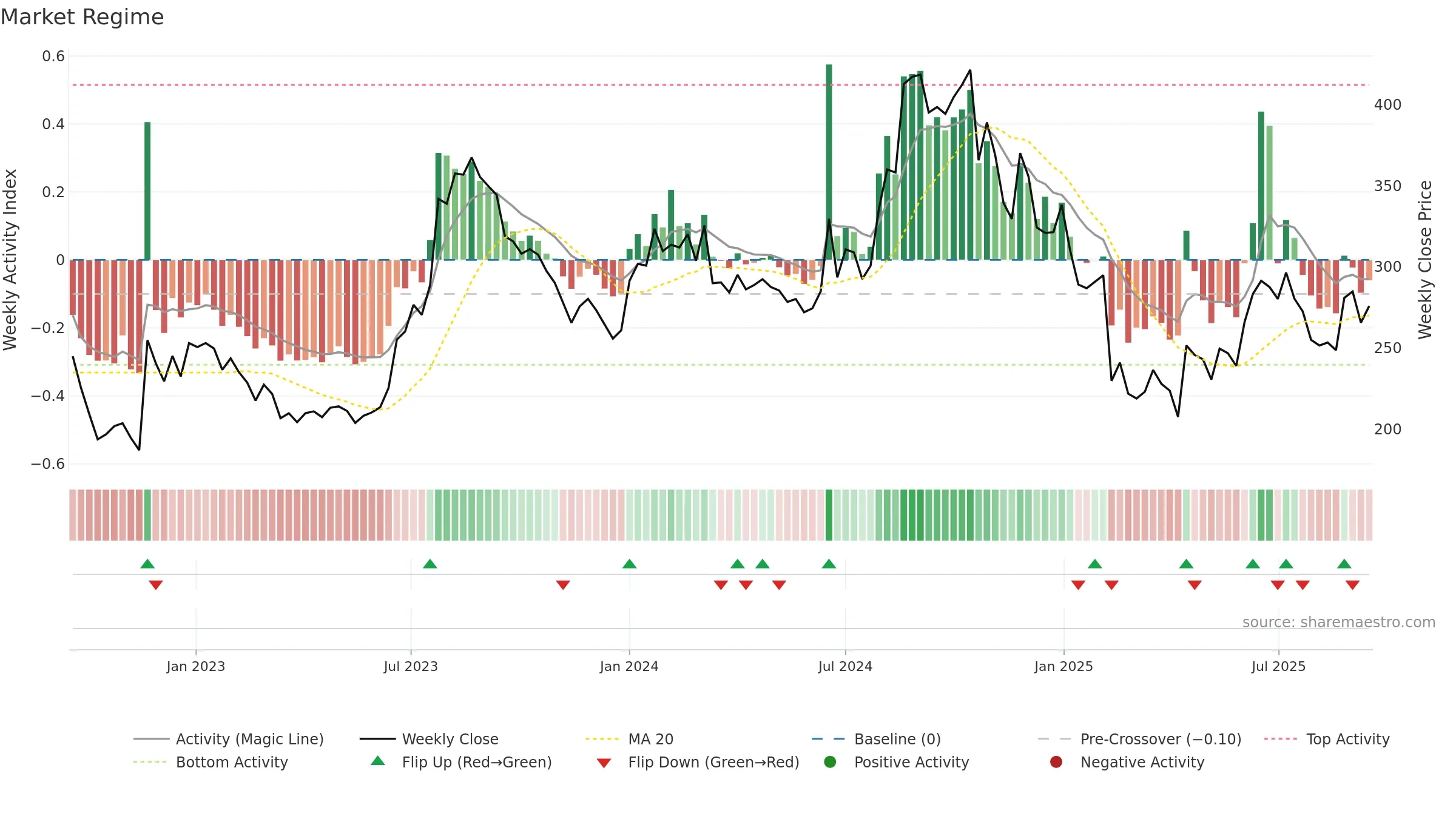
Task: Click the 0.6 left axis tick label
Action: (x=53, y=56)
